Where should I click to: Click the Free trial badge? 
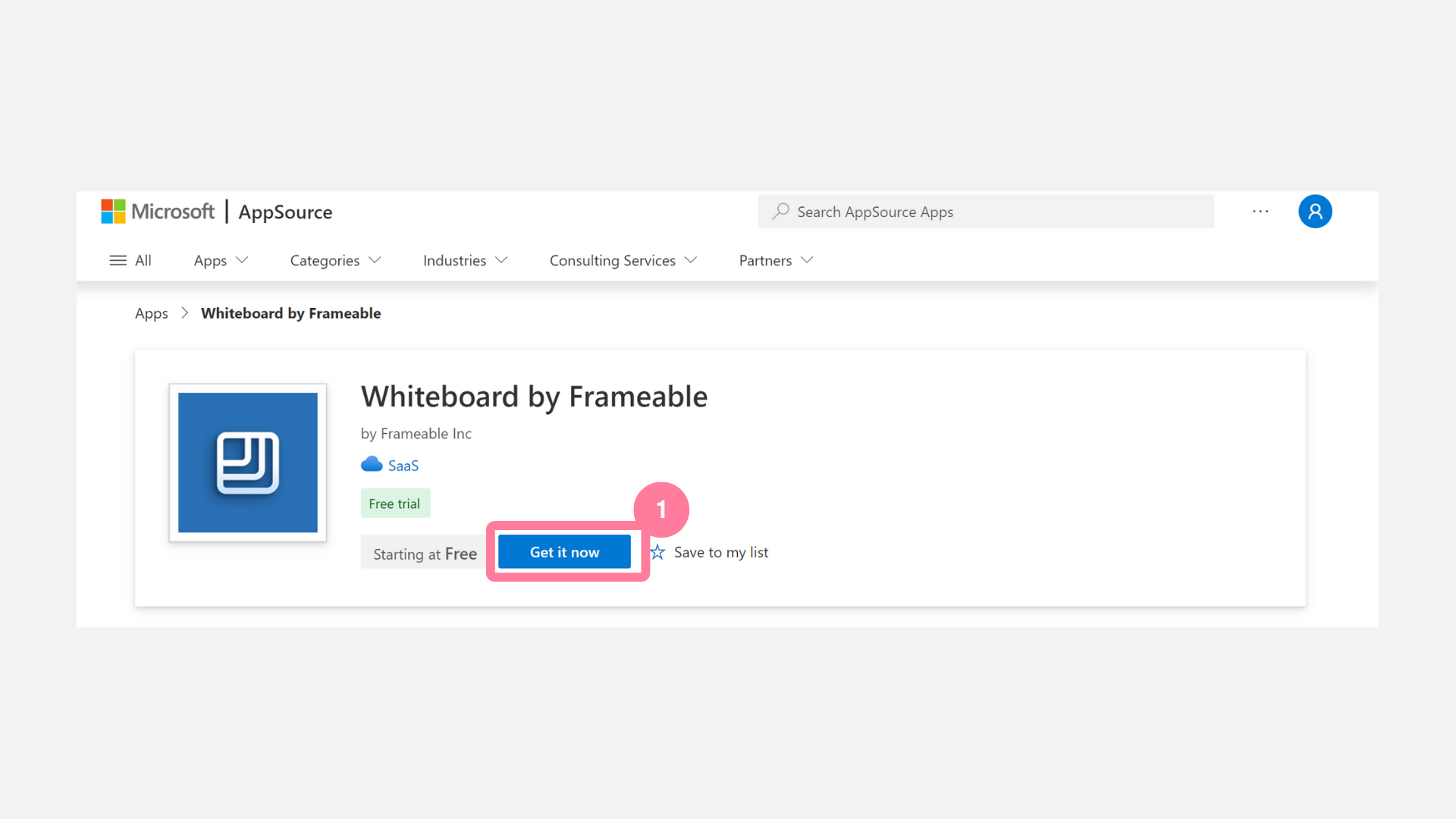[x=394, y=504]
